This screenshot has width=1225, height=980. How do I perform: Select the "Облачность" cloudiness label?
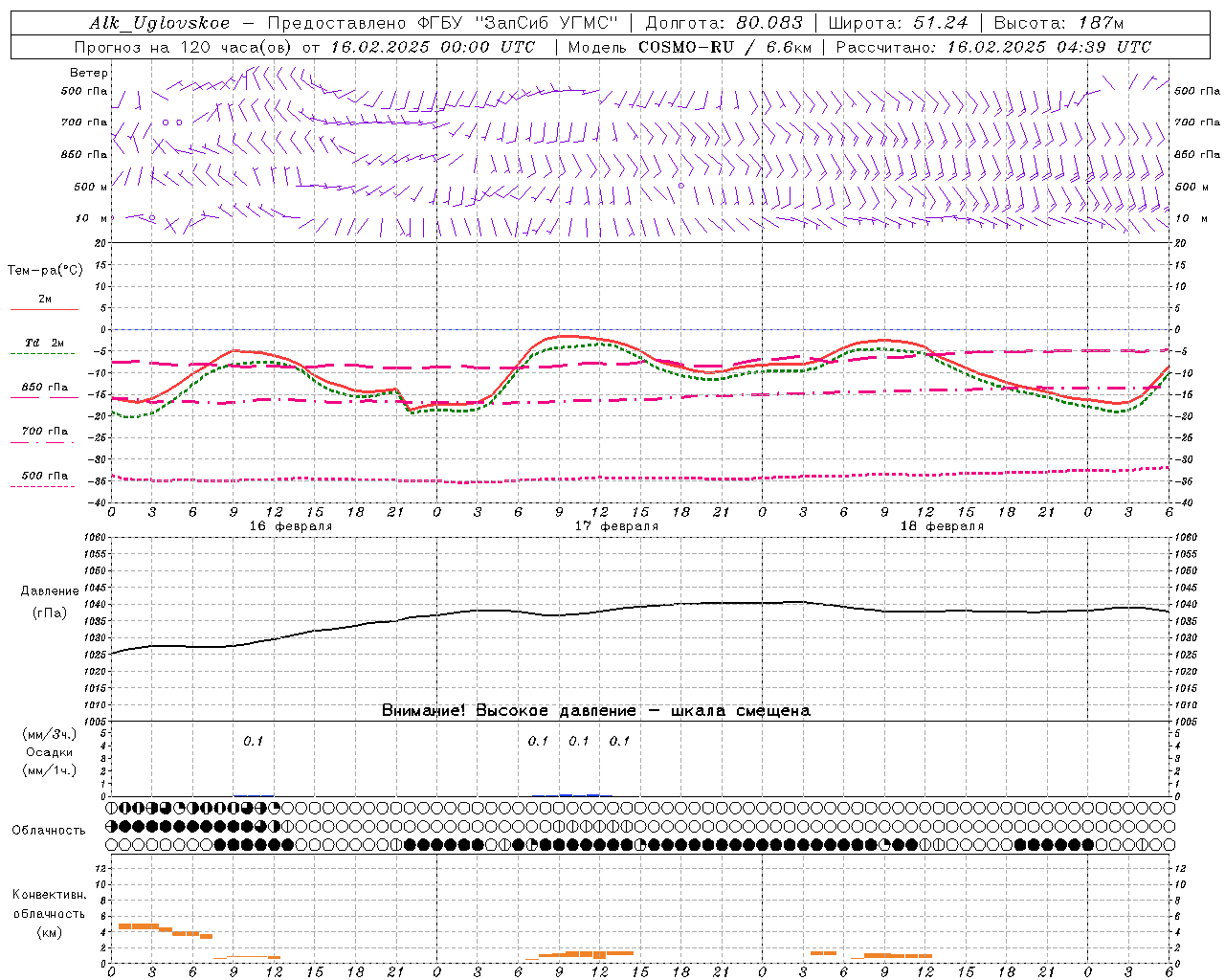tap(49, 830)
